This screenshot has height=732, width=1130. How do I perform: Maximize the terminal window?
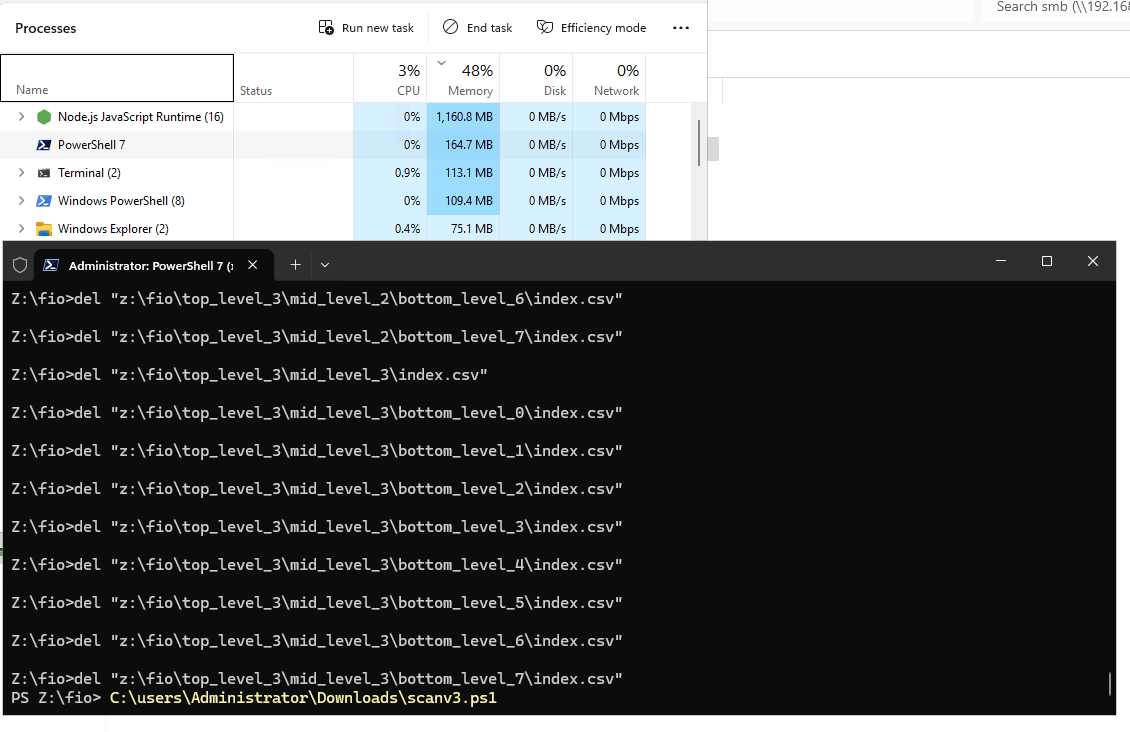(x=1046, y=261)
